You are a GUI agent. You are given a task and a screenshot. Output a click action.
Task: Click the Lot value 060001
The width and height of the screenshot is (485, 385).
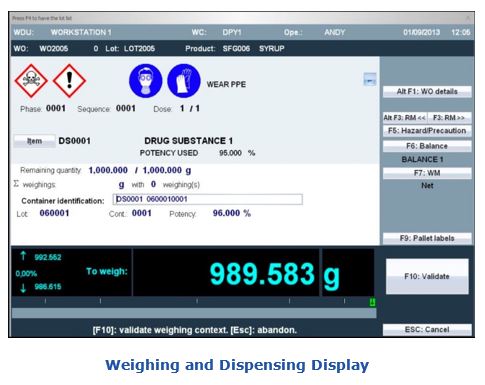click(54, 213)
